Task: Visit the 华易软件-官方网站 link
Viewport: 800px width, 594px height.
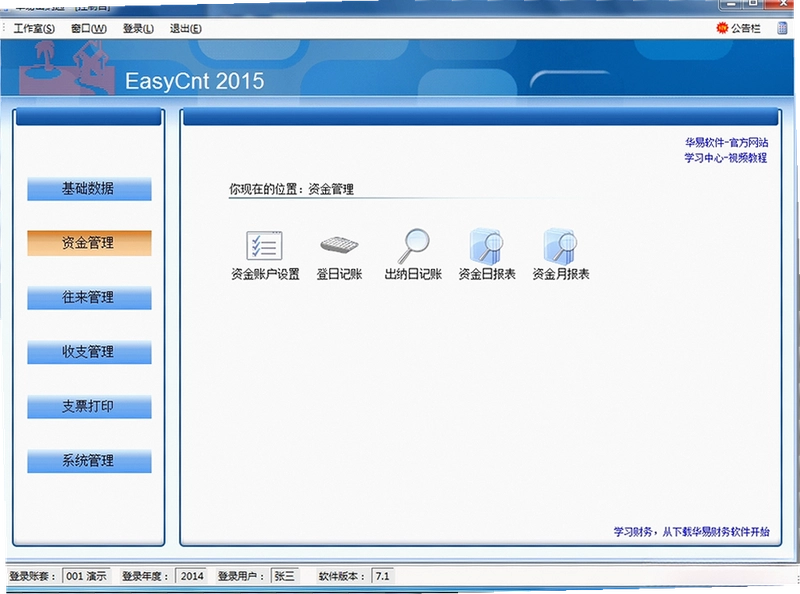Action: pos(727,142)
